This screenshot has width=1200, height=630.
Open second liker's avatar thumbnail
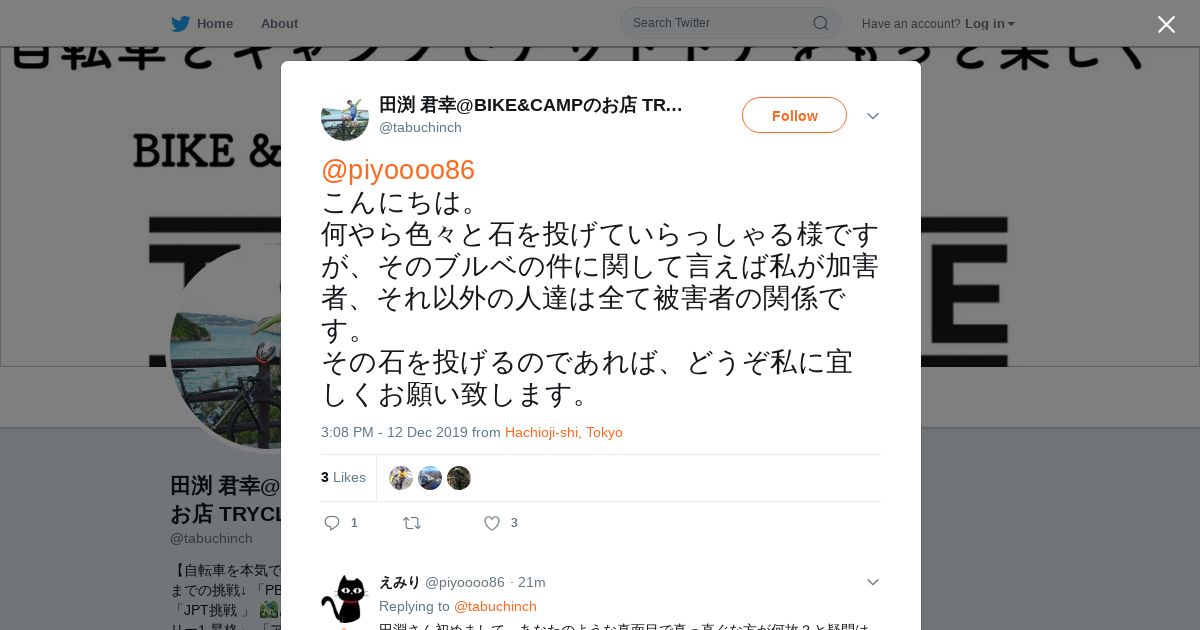coord(430,478)
